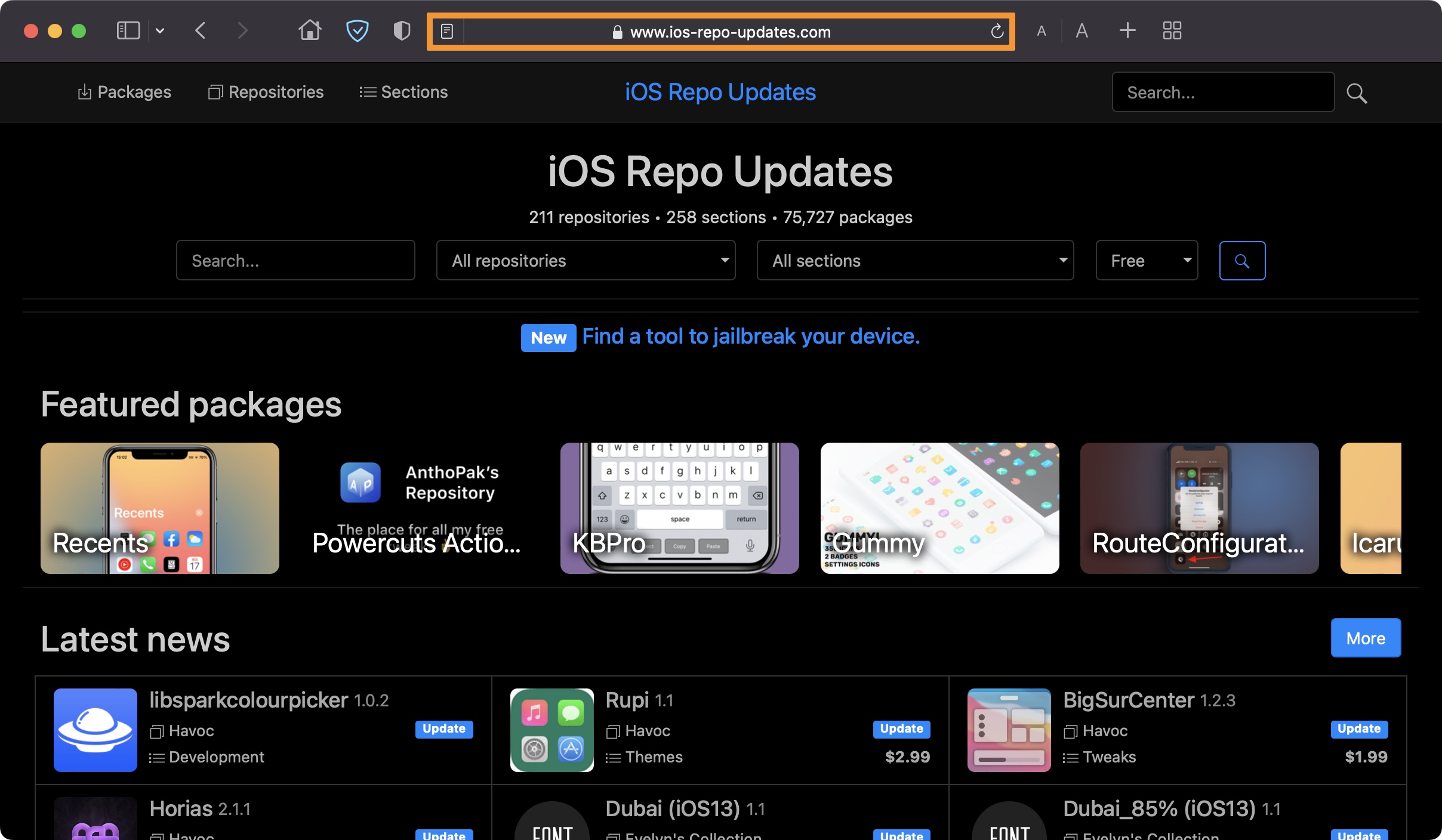Open the Dubai (iOS13) package title
Viewport: 1442px width, 840px height.
point(673,809)
